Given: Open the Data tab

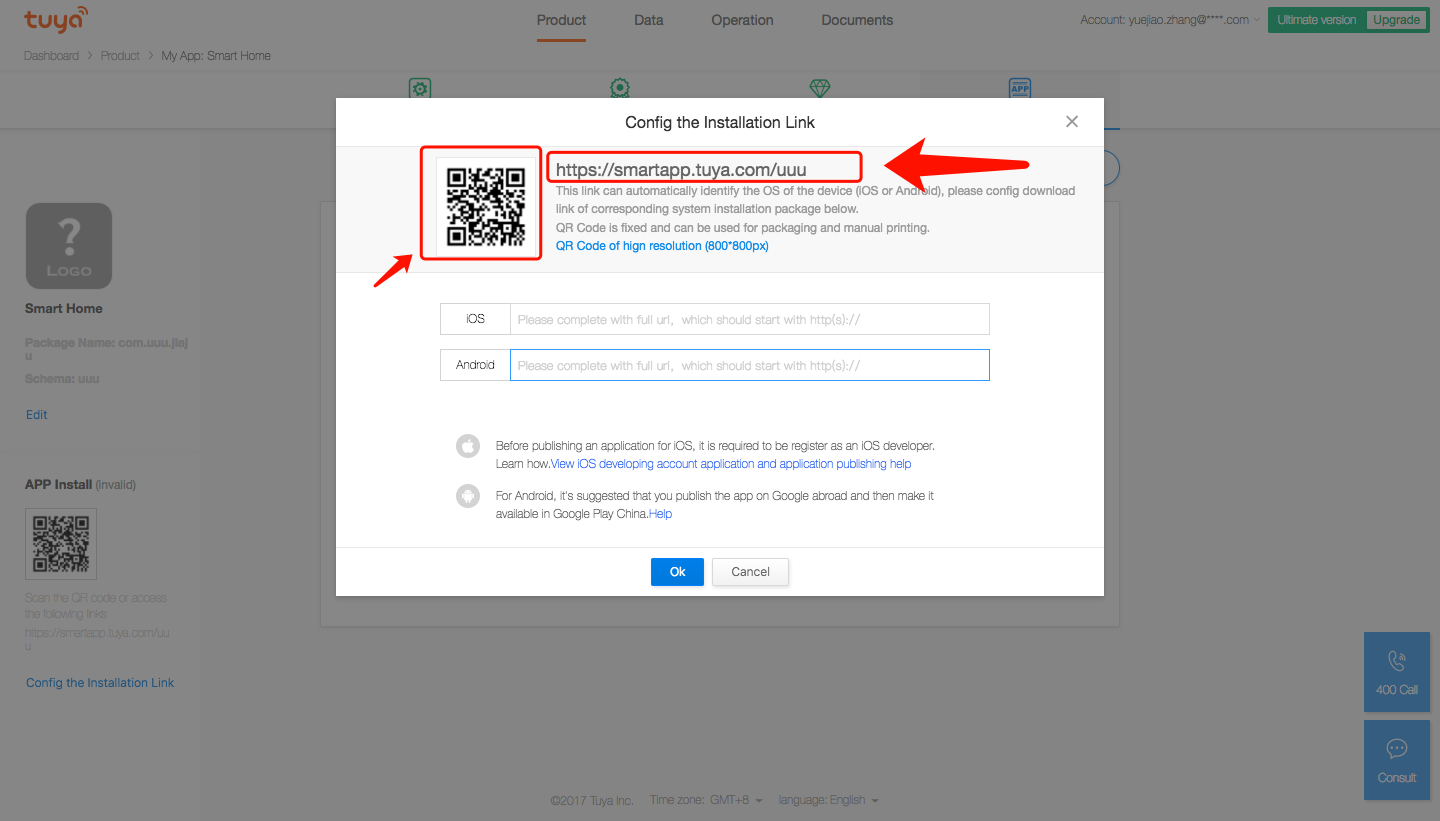Looking at the screenshot, I should click(649, 20).
